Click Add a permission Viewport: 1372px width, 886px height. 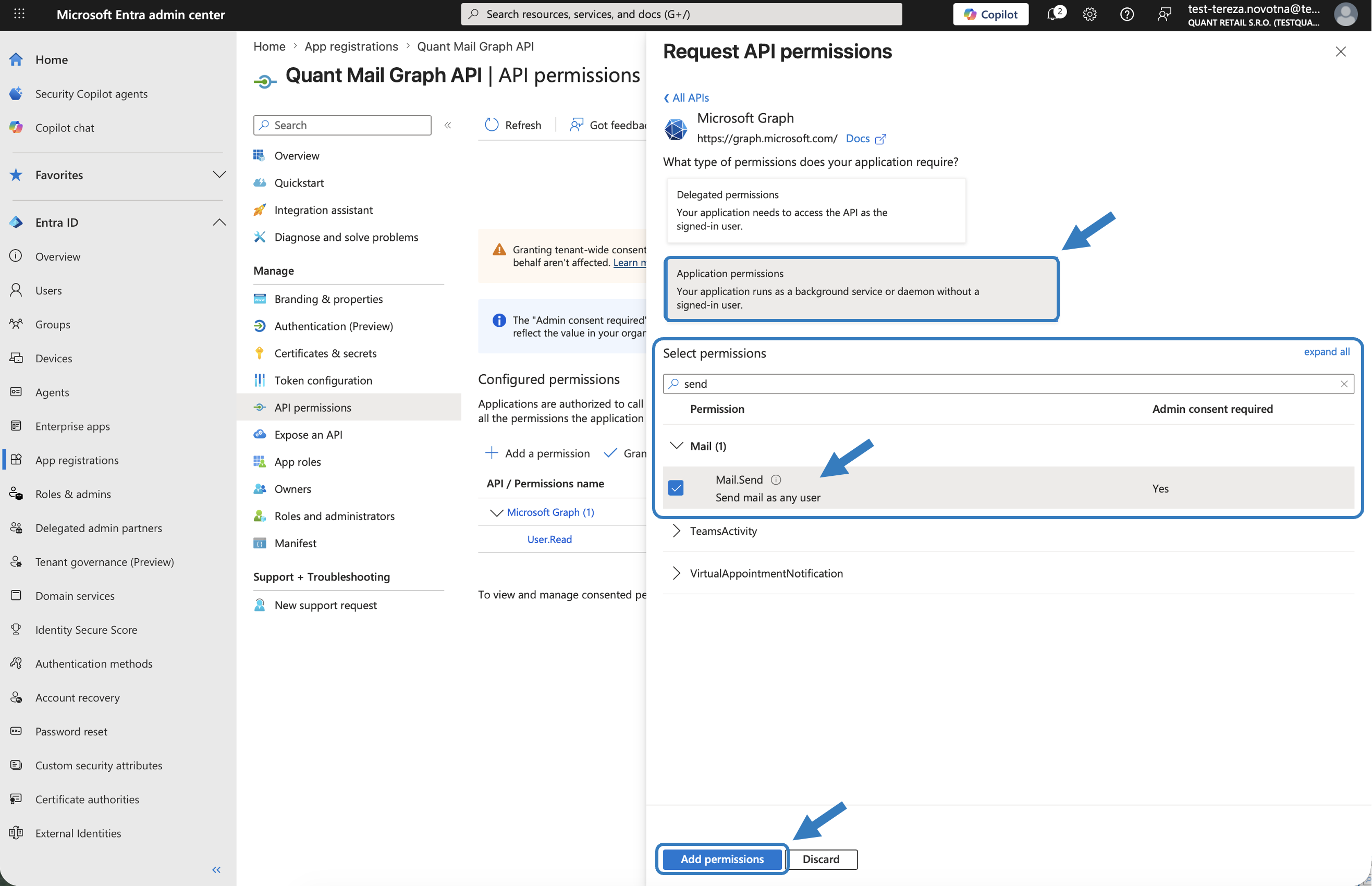tap(538, 453)
